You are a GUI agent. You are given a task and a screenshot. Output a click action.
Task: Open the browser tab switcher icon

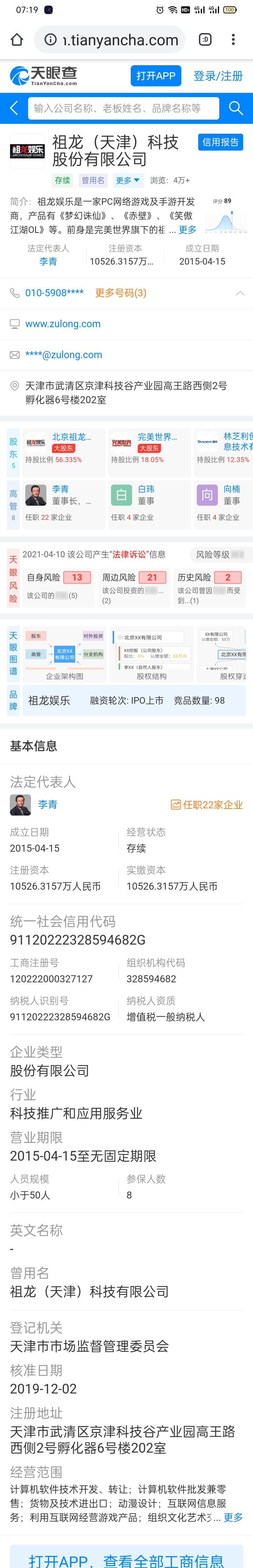click(206, 39)
